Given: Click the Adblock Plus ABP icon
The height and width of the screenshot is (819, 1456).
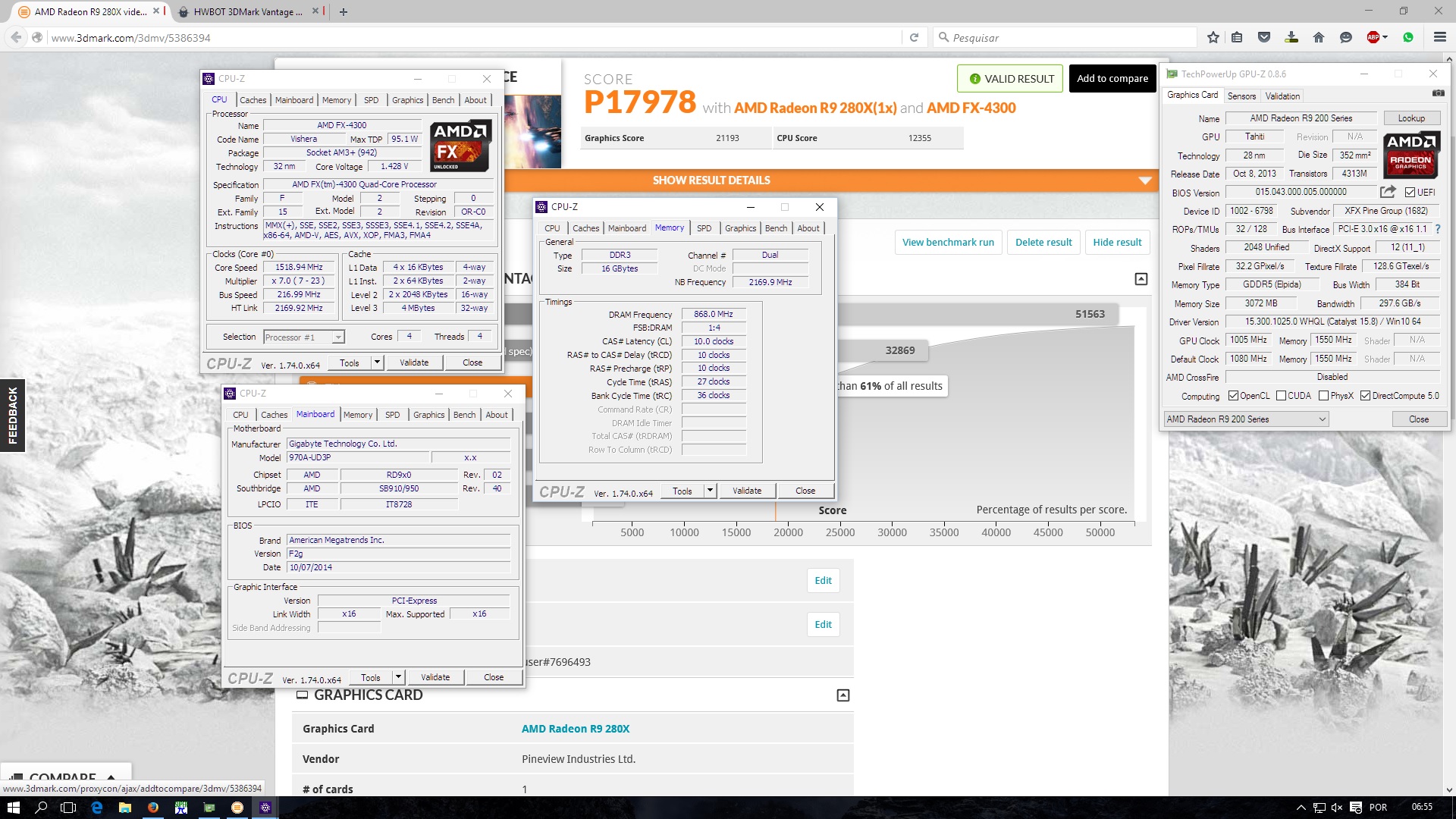Looking at the screenshot, I should pos(1373,37).
